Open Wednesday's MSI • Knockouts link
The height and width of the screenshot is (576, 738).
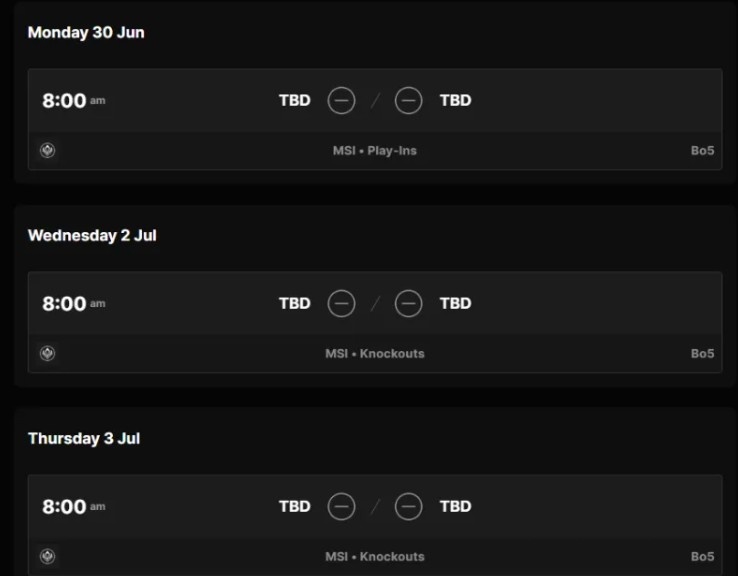pos(374,353)
